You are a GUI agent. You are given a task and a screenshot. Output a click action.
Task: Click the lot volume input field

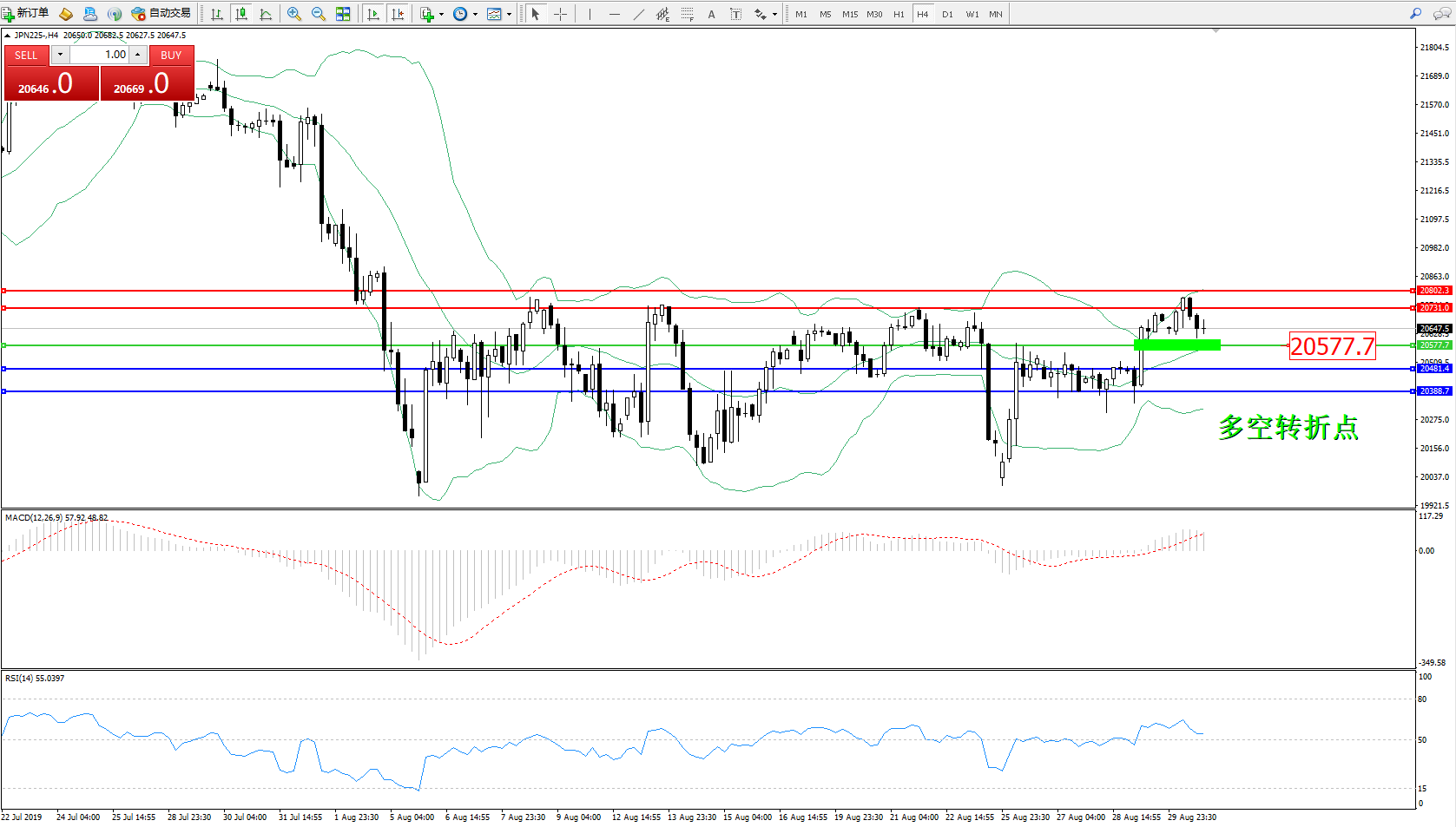(x=99, y=55)
